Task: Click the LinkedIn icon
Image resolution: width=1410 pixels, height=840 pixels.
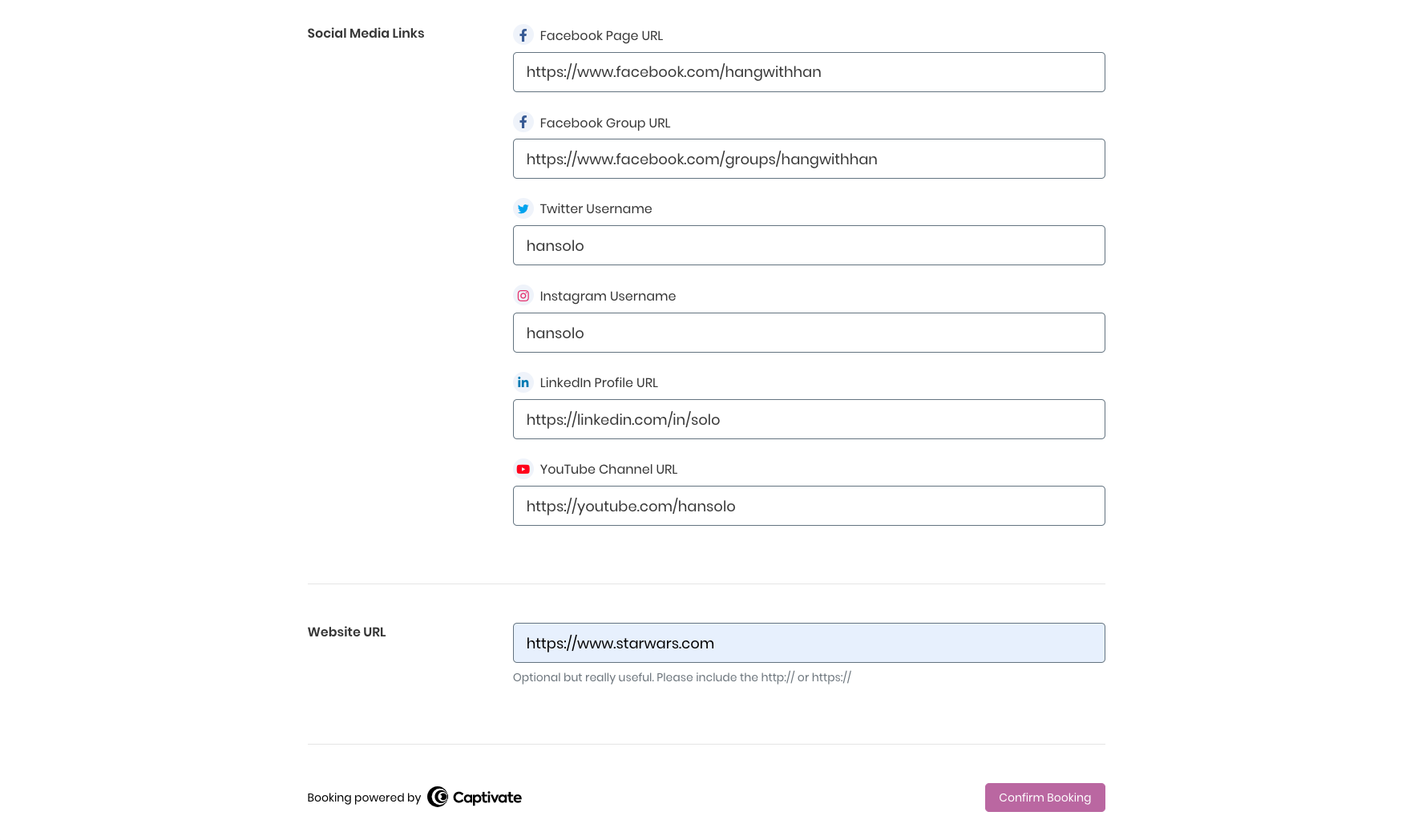Action: [x=523, y=382]
